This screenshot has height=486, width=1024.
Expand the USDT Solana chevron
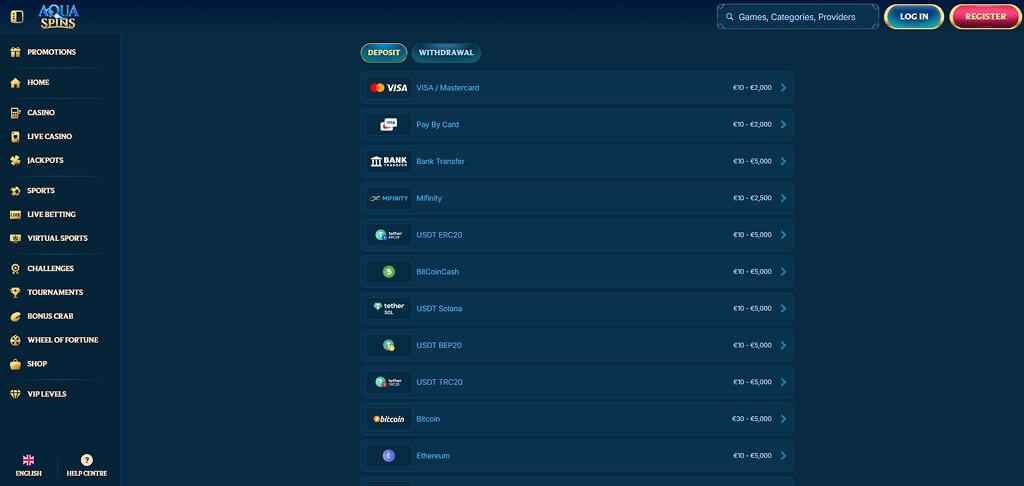784,308
